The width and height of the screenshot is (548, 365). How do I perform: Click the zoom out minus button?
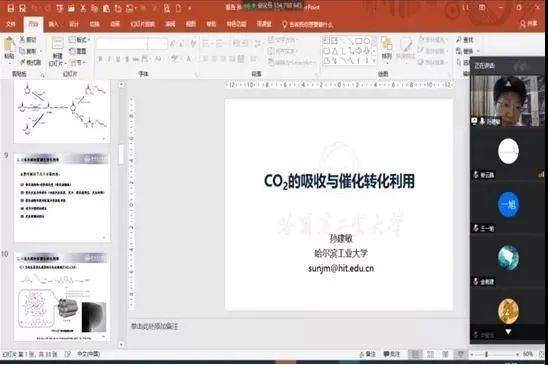[x=471, y=354]
